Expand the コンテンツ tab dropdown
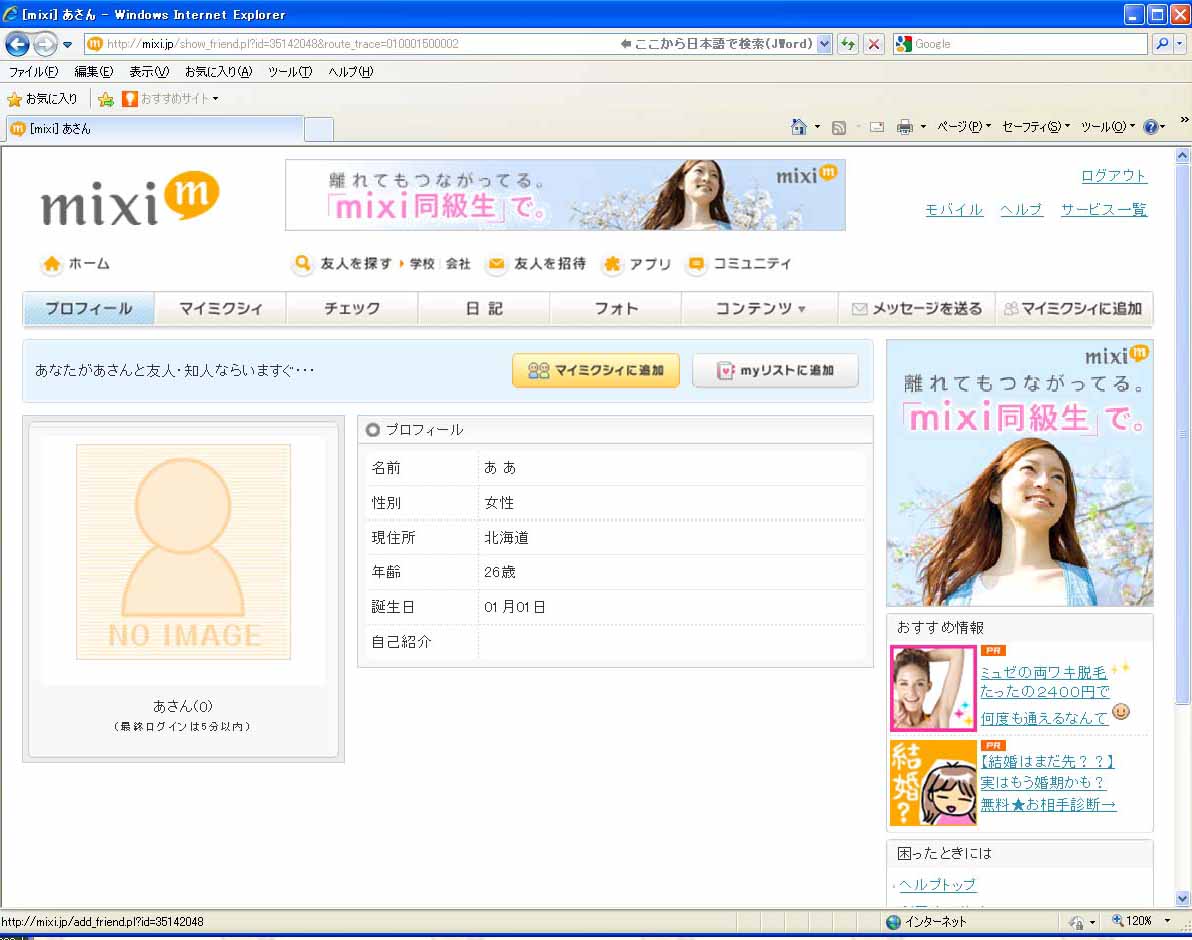The height and width of the screenshot is (940, 1192). coord(760,309)
